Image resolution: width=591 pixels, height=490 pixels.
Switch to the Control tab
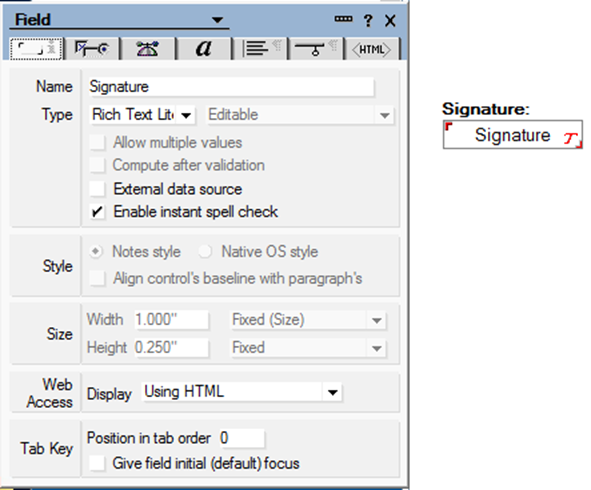pos(92,49)
